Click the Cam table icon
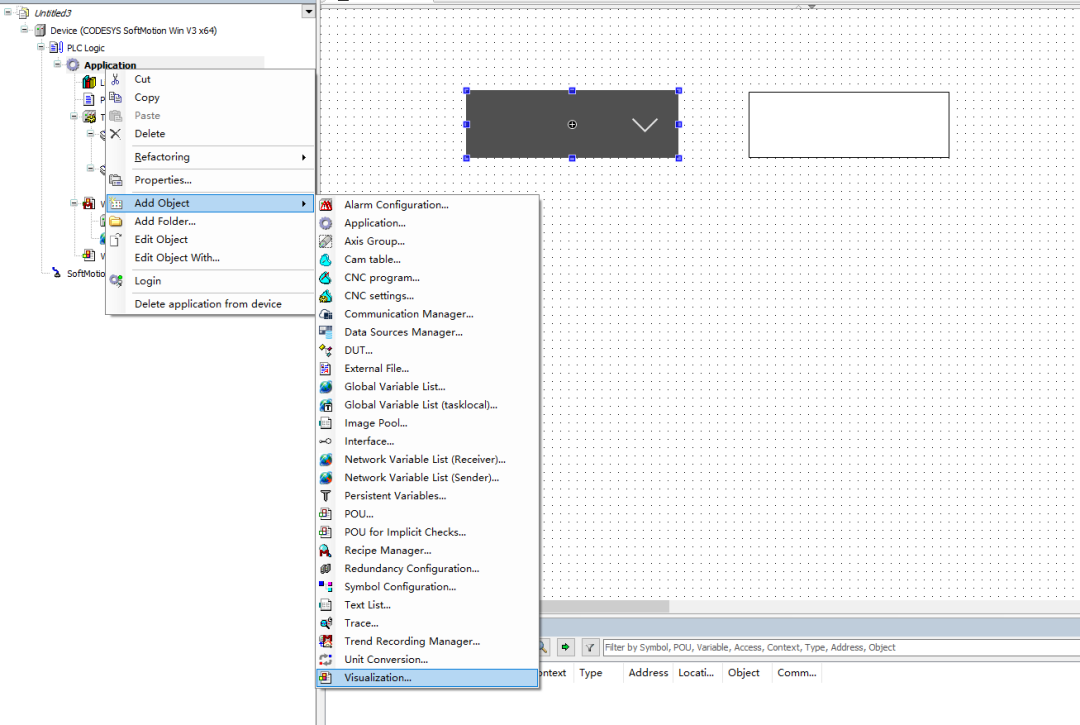Image resolution: width=1080 pixels, height=725 pixels. (x=326, y=260)
